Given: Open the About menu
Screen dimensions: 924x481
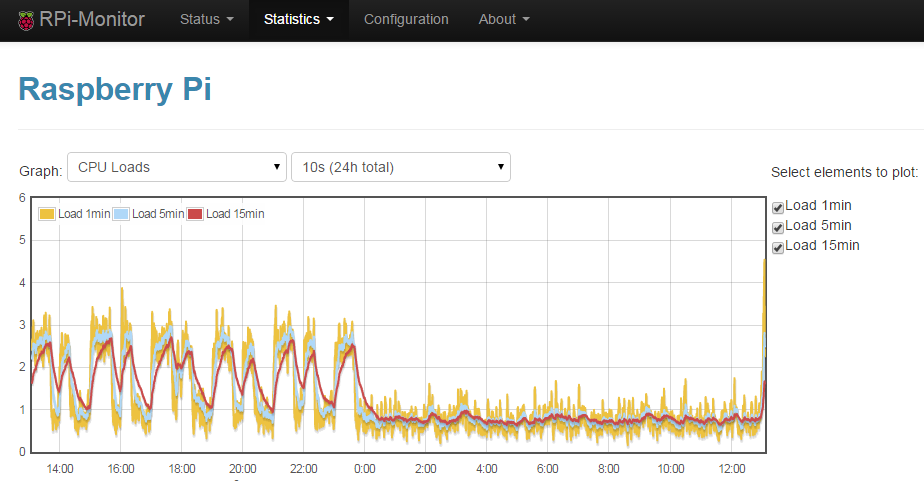Looking at the screenshot, I should 504,19.
